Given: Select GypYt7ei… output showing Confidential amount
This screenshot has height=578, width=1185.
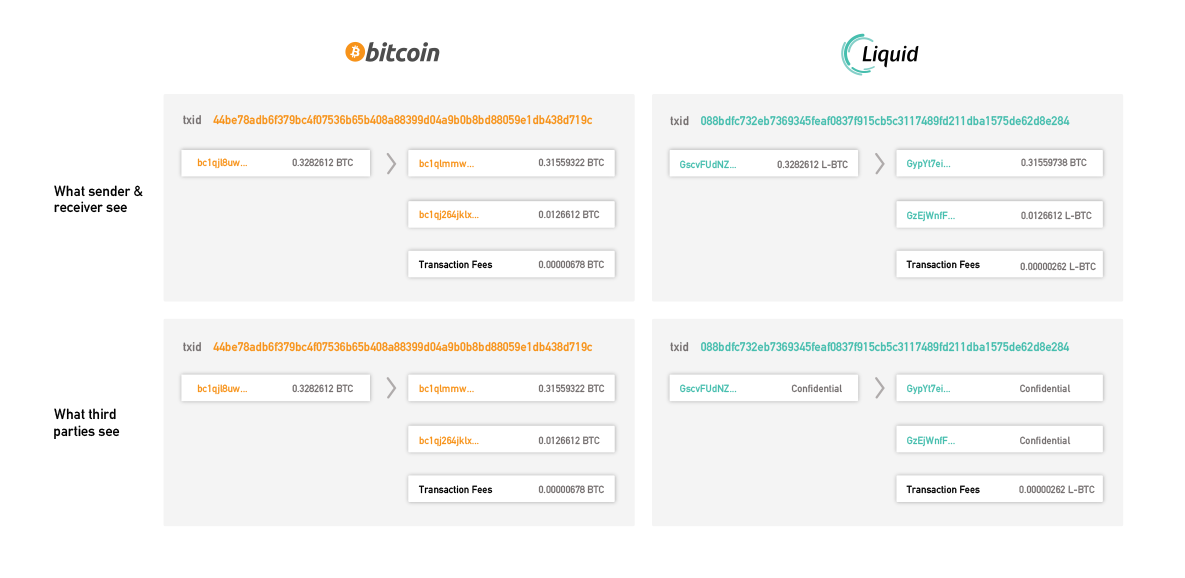Looking at the screenshot, I should pyautogui.click(x=928, y=388).
